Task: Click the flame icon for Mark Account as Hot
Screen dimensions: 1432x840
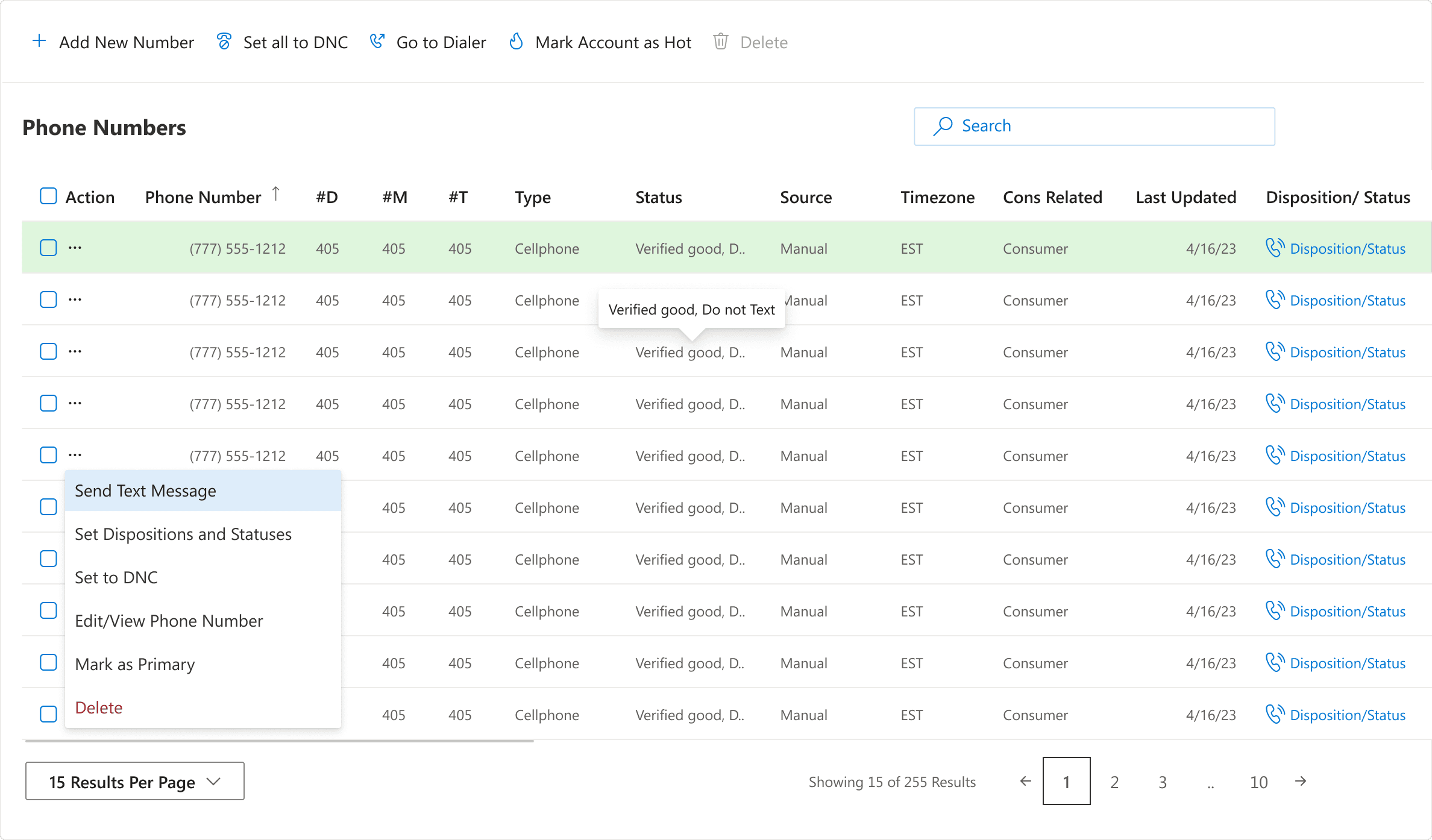Action: click(516, 42)
